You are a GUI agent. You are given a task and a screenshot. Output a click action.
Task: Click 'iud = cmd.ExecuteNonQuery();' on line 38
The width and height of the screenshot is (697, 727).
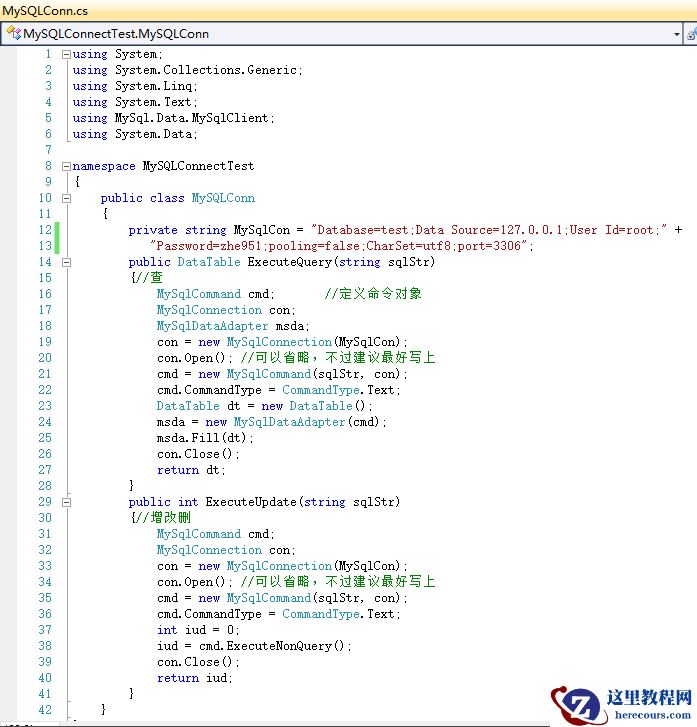click(254, 646)
